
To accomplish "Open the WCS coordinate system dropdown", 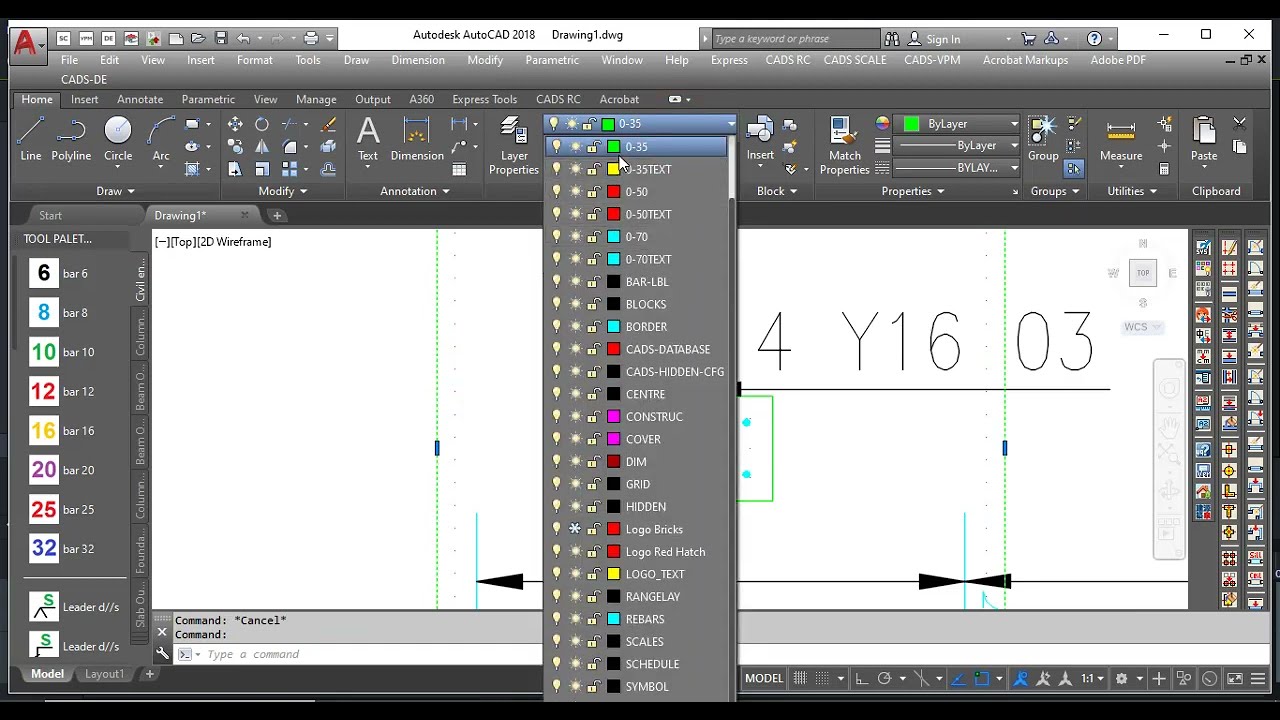I will tap(1142, 327).
